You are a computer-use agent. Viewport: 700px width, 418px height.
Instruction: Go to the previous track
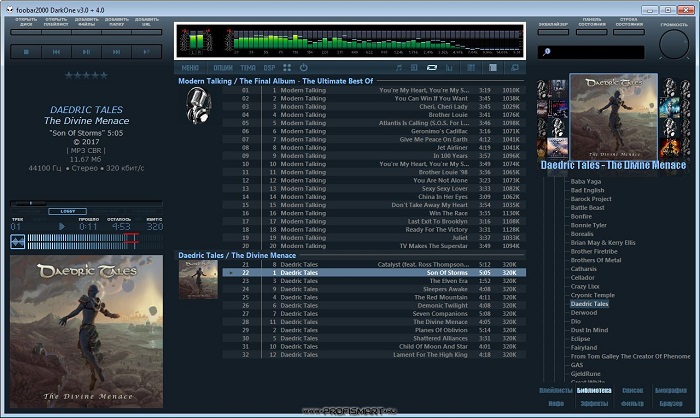pos(56,52)
